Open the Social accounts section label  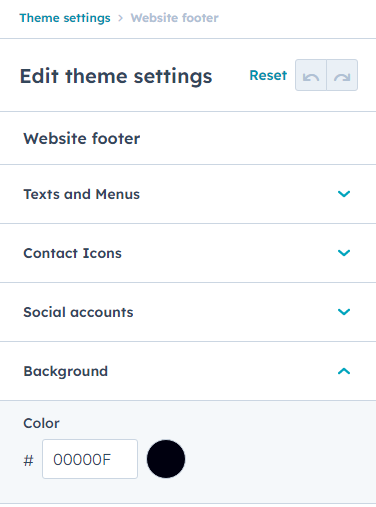(78, 312)
